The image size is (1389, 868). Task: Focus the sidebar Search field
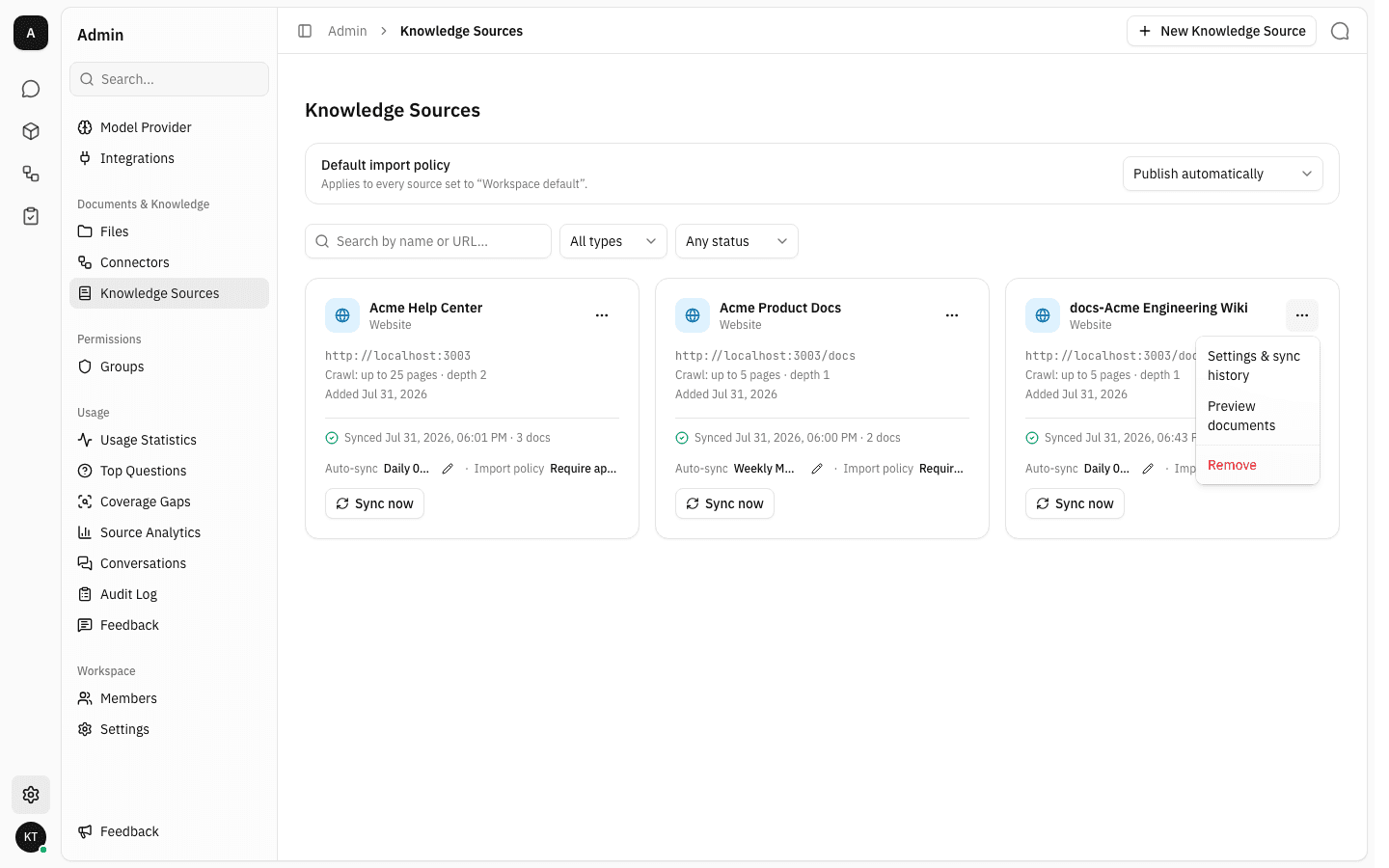[169, 79]
